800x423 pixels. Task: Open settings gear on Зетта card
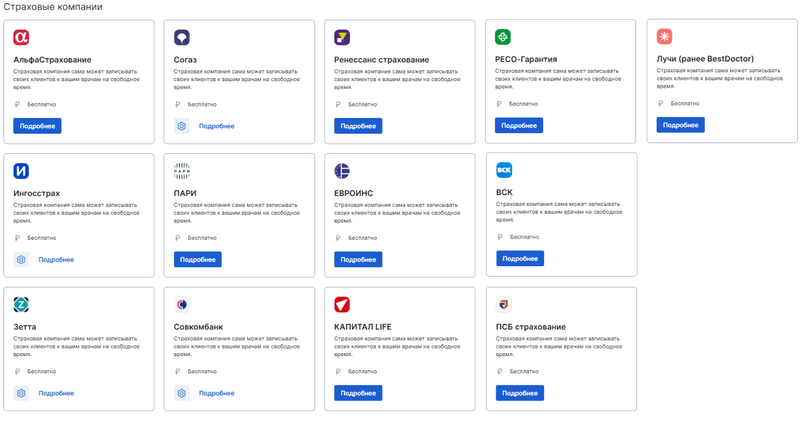click(x=21, y=393)
